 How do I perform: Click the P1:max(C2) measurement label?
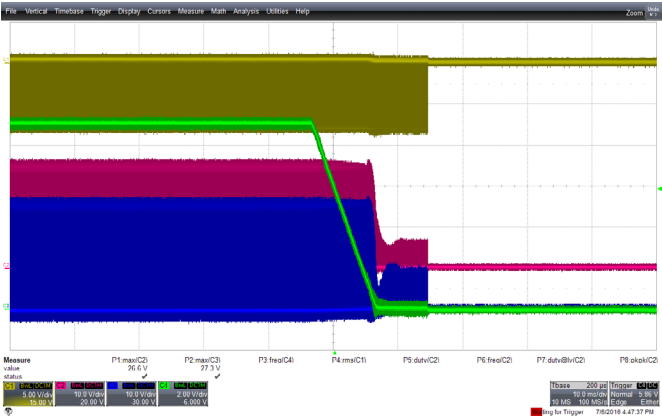(130, 360)
